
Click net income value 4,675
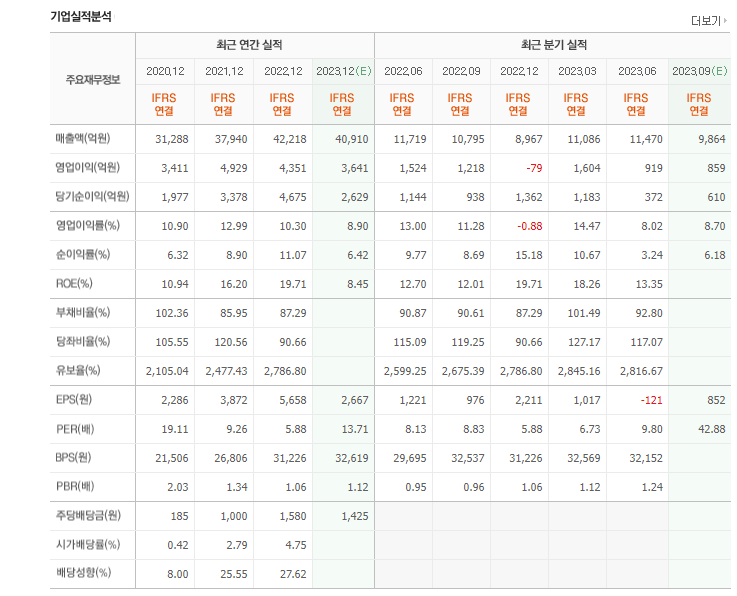[x=292, y=197]
